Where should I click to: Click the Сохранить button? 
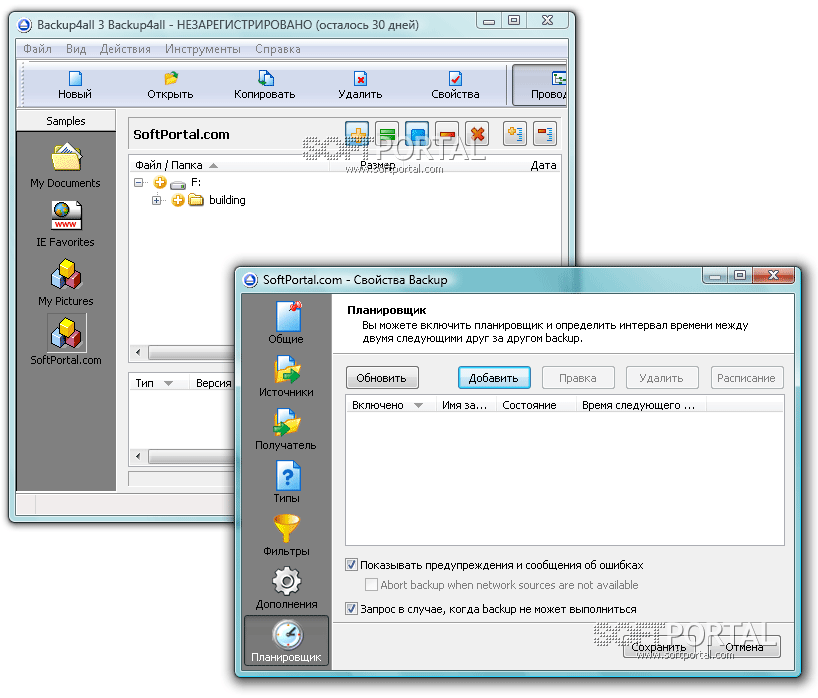point(659,647)
